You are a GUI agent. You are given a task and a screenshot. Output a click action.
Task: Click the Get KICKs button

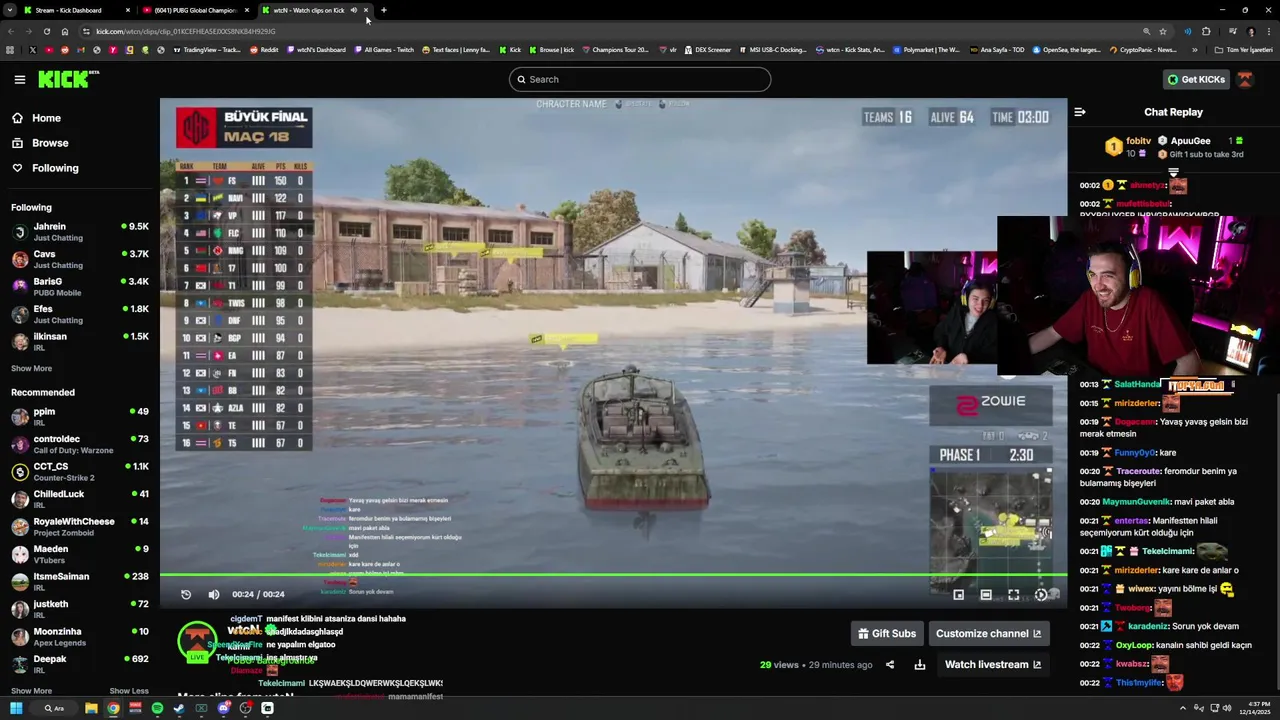[1196, 79]
